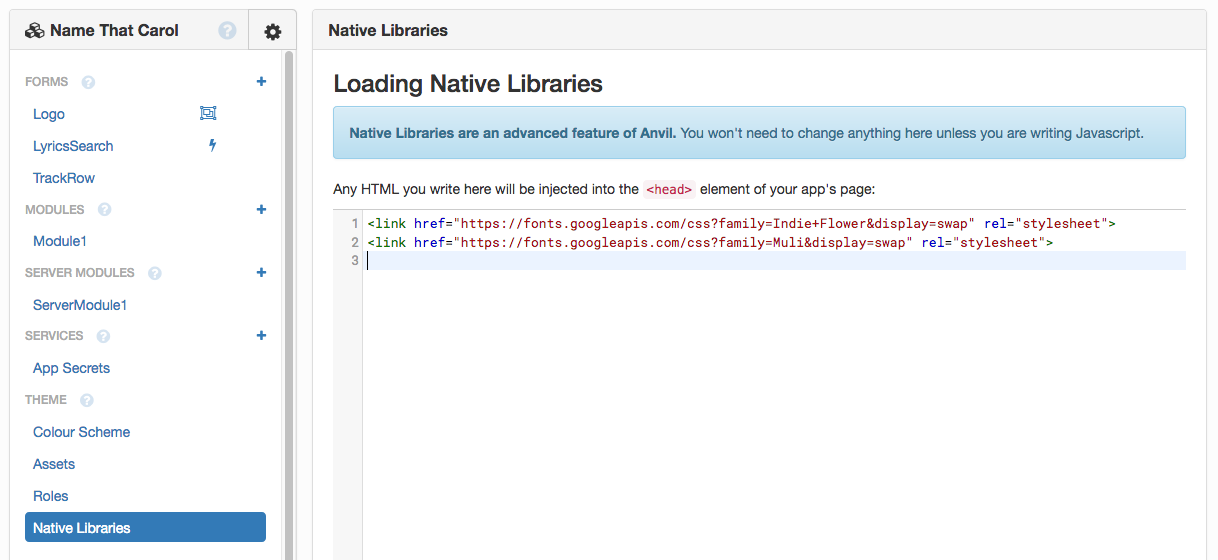This screenshot has height=560, width=1218.
Task: Click the help icon beside Name That Carol
Action: (x=227, y=31)
